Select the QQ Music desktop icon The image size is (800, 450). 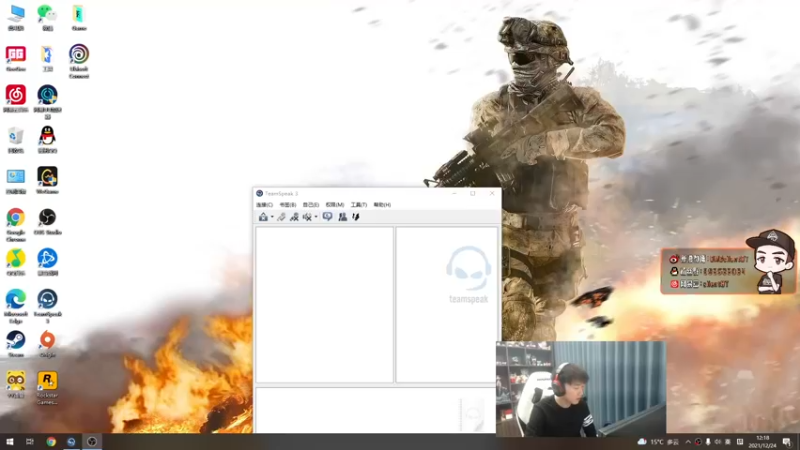coord(16,262)
